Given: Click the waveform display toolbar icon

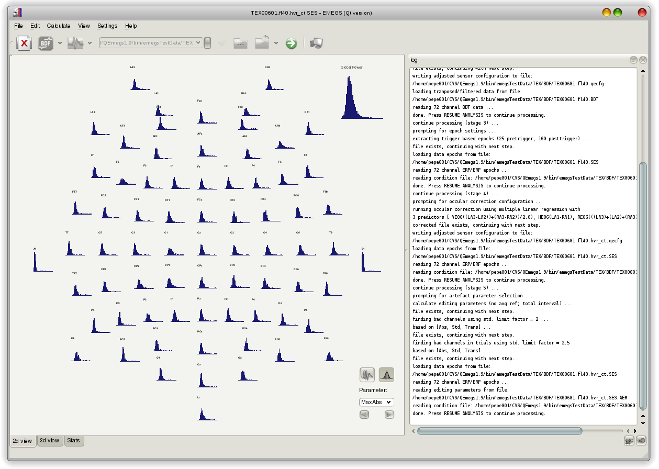Looking at the screenshot, I should (76, 43).
